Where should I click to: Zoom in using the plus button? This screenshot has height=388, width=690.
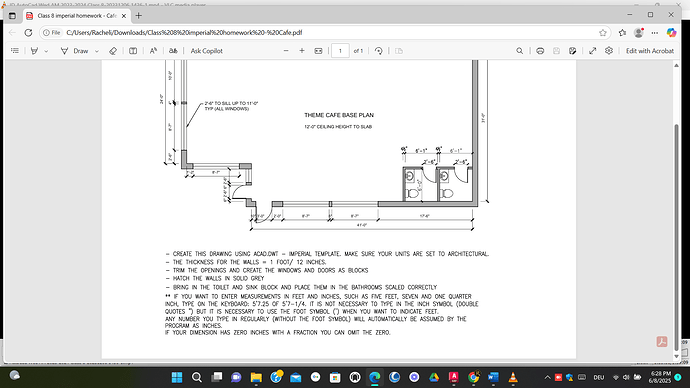[302, 51]
